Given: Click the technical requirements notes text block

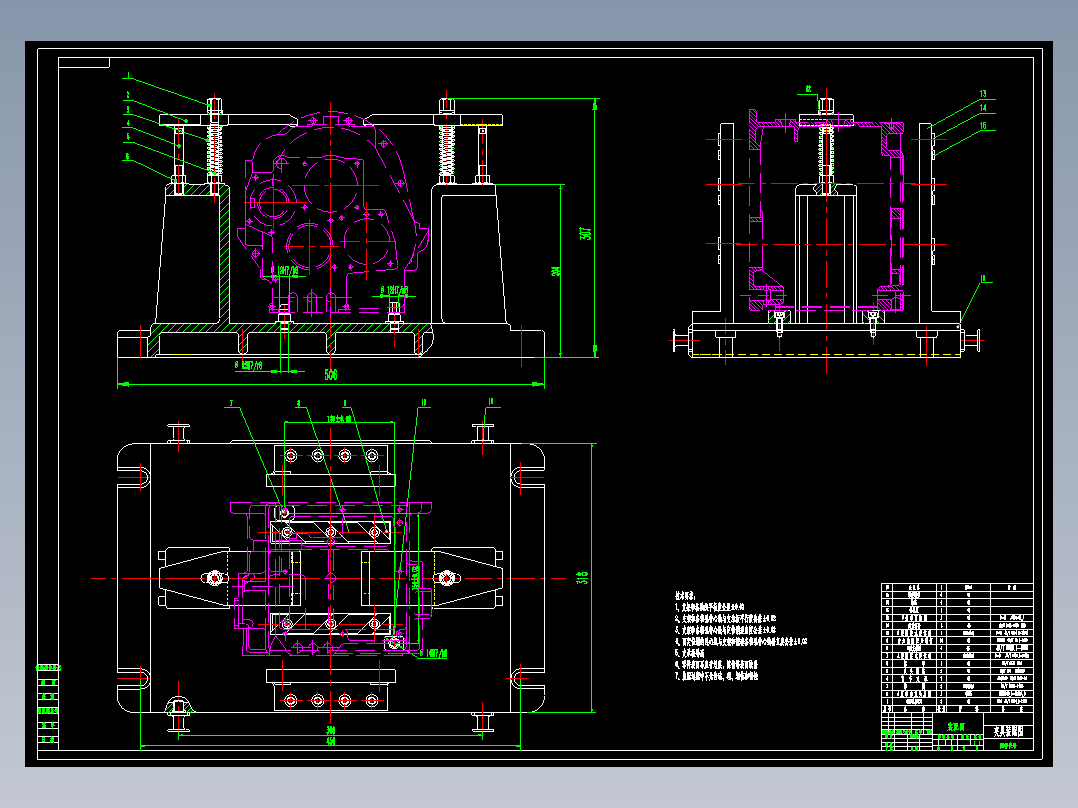Looking at the screenshot, I should [x=740, y=637].
